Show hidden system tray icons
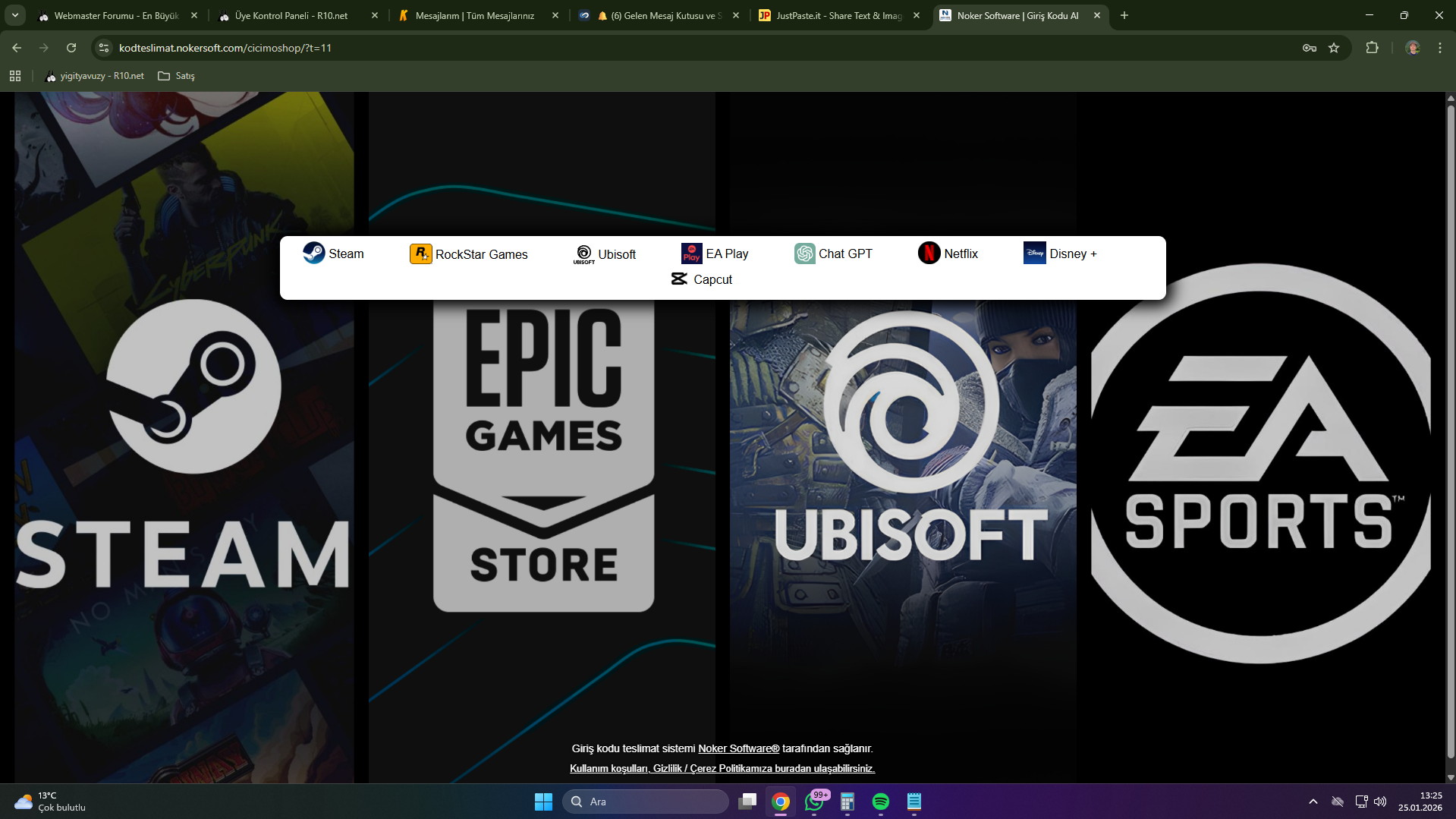Screen dimensions: 1456x819 point(1313,802)
